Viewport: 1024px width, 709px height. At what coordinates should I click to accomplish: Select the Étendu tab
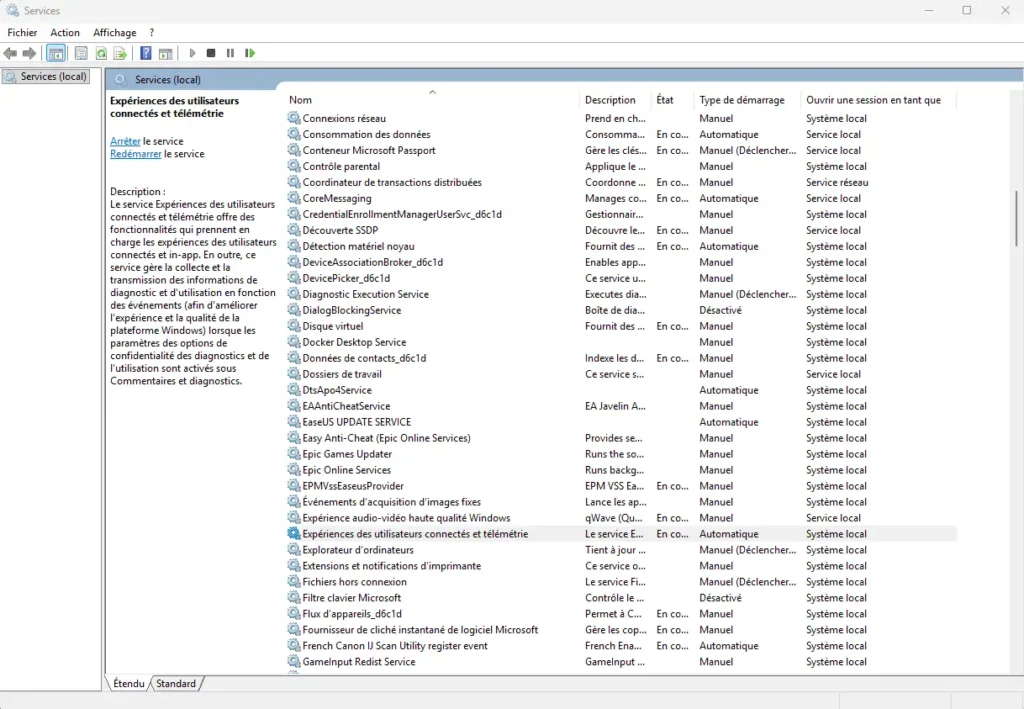pyautogui.click(x=127, y=684)
